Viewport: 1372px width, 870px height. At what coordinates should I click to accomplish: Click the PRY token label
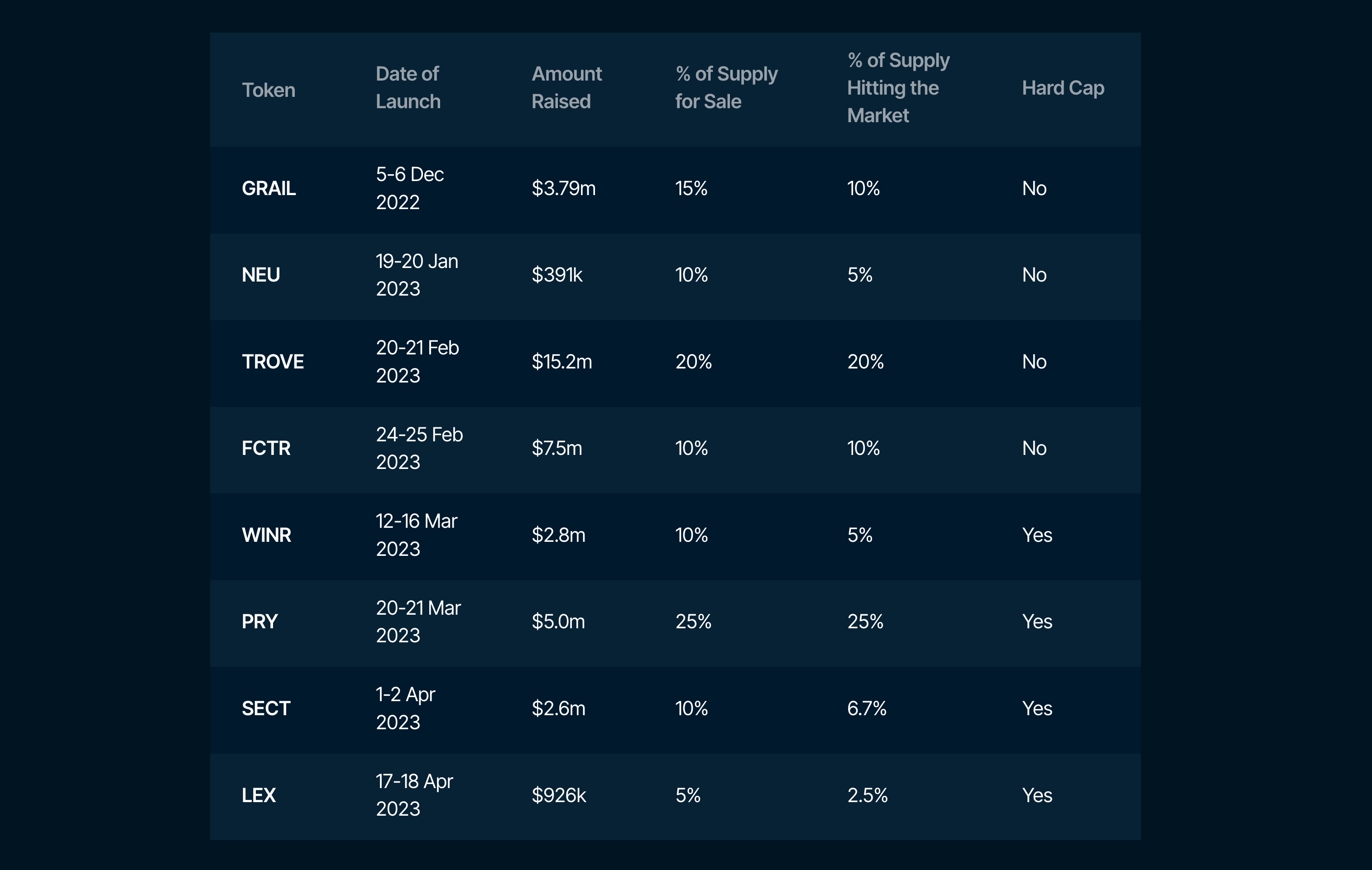click(260, 621)
